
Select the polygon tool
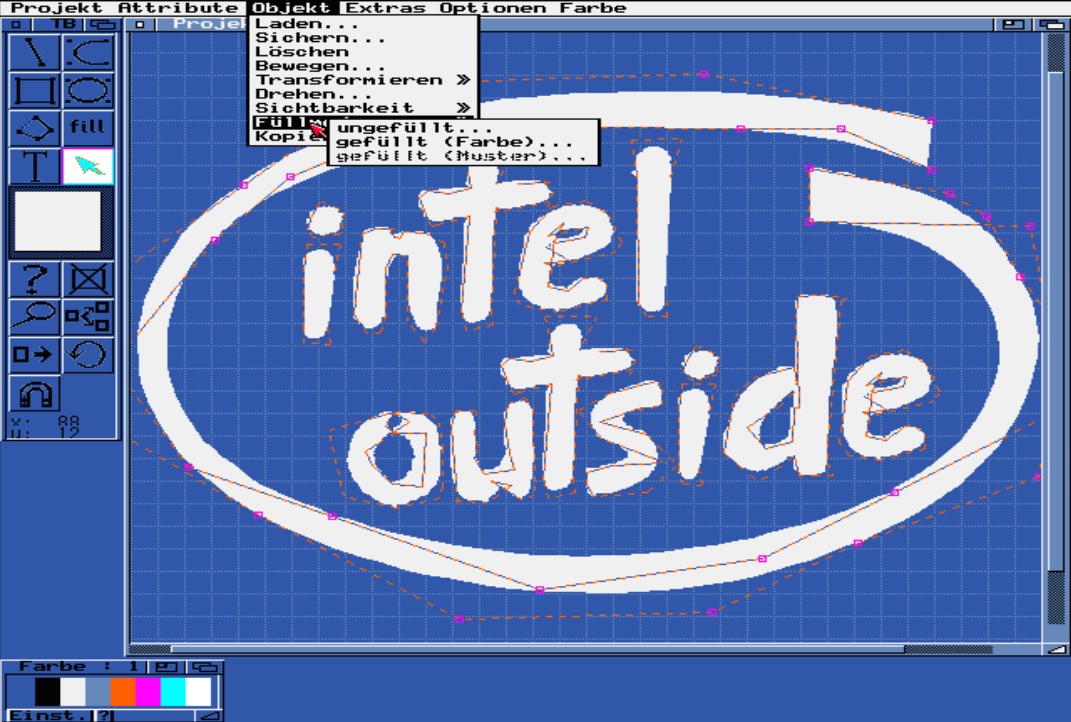[x=35, y=129]
